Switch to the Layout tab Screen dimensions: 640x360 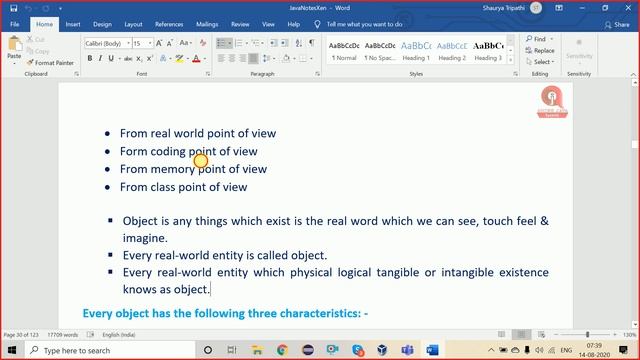[x=133, y=24]
